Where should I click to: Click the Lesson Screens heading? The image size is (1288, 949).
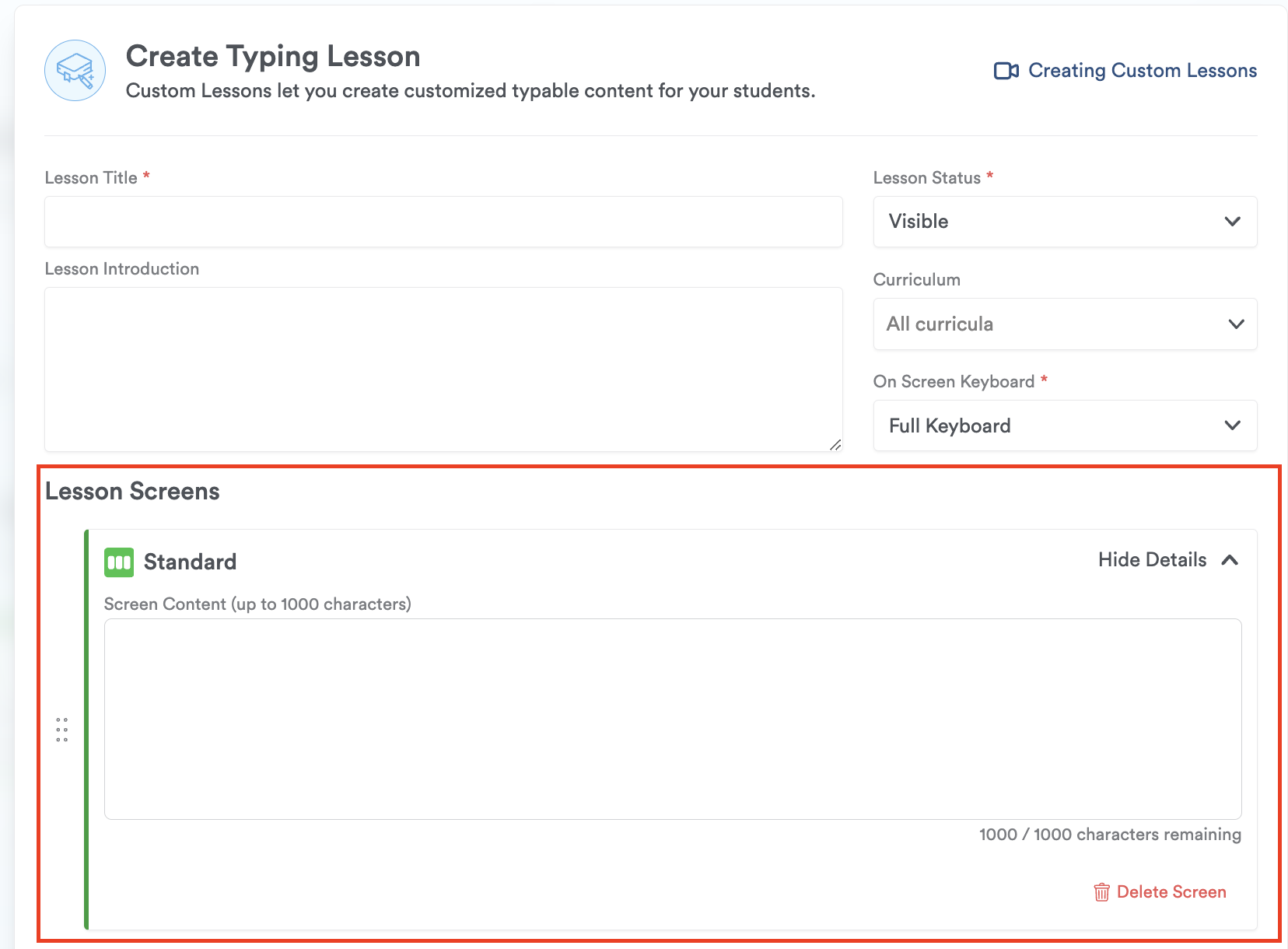pyautogui.click(x=132, y=492)
